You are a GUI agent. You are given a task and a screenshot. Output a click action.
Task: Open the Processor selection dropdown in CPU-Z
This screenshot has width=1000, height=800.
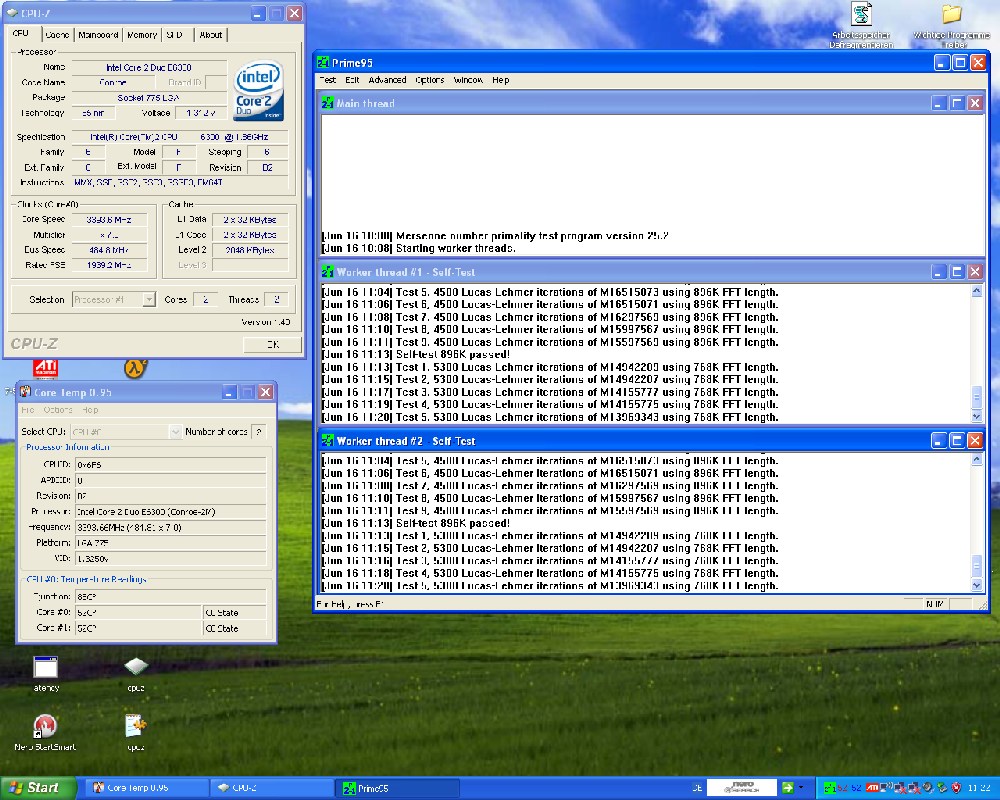click(x=149, y=299)
